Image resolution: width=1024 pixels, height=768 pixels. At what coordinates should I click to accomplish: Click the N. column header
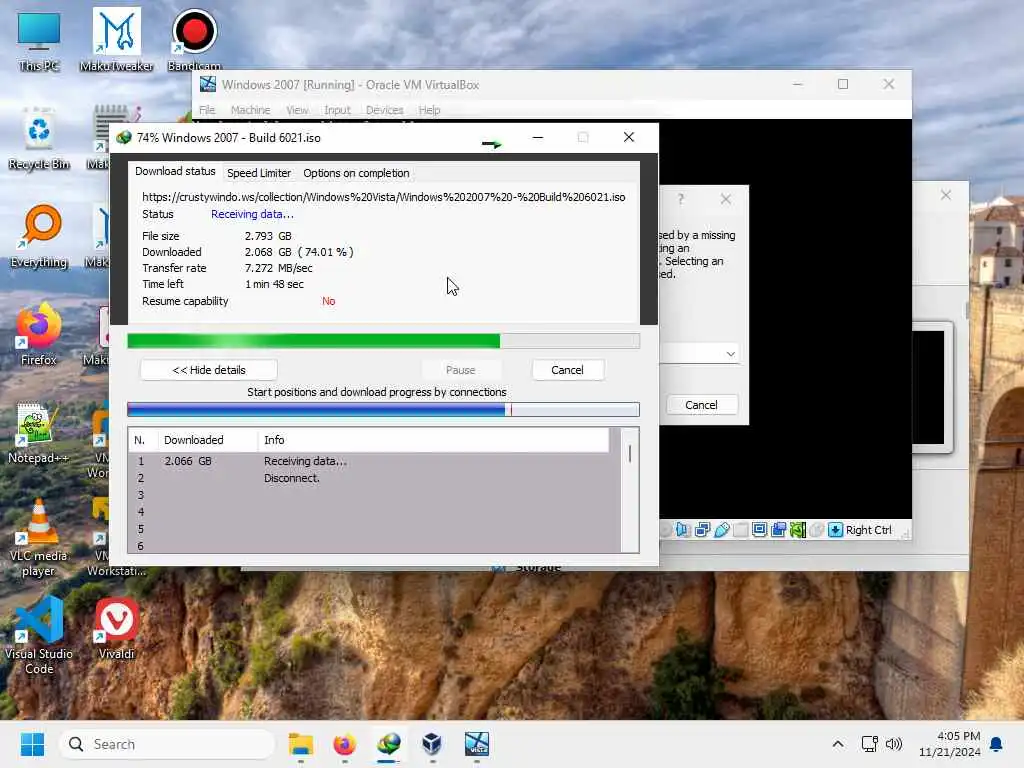(x=142, y=440)
